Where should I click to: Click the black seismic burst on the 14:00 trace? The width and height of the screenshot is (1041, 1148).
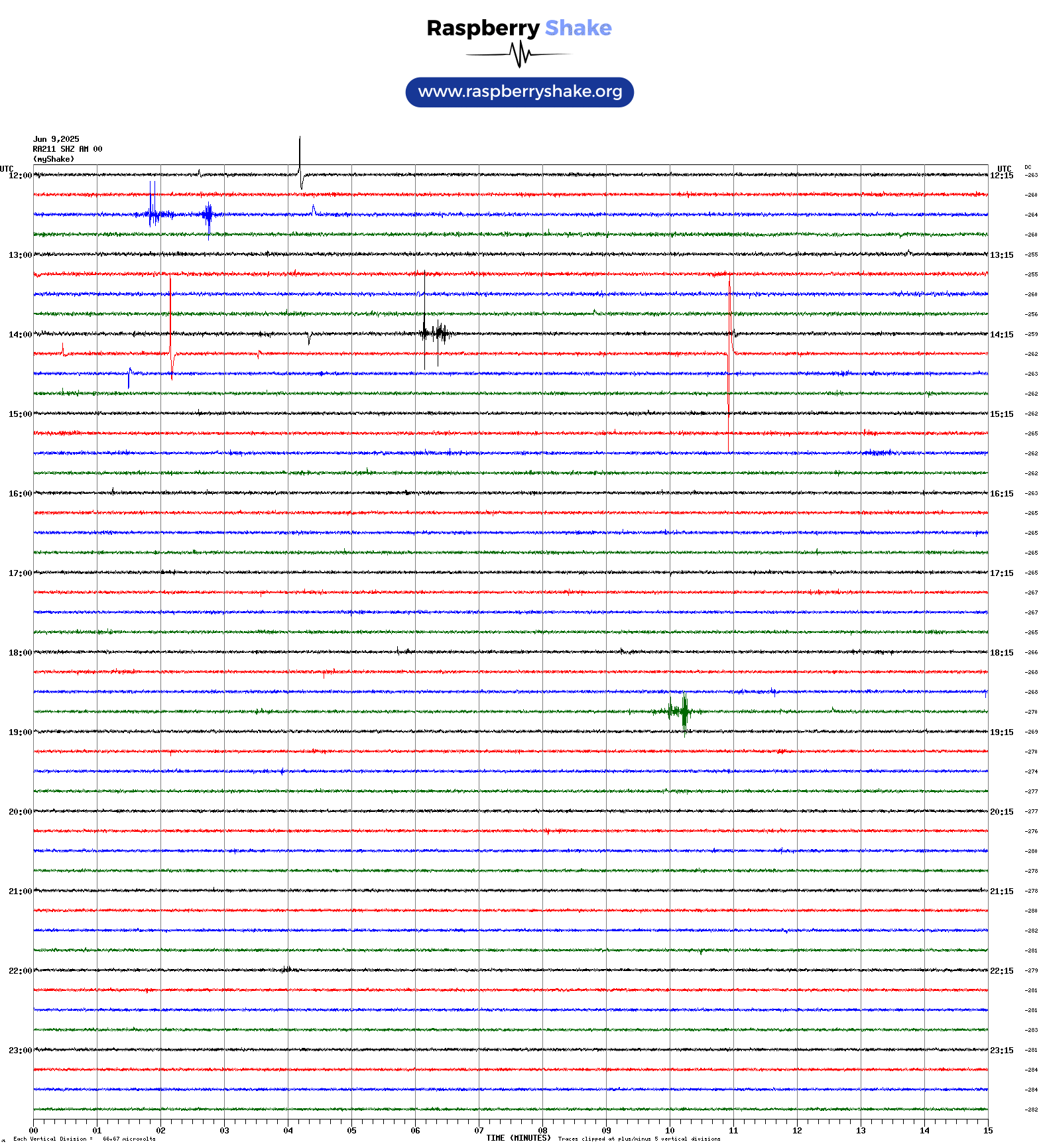click(x=436, y=332)
